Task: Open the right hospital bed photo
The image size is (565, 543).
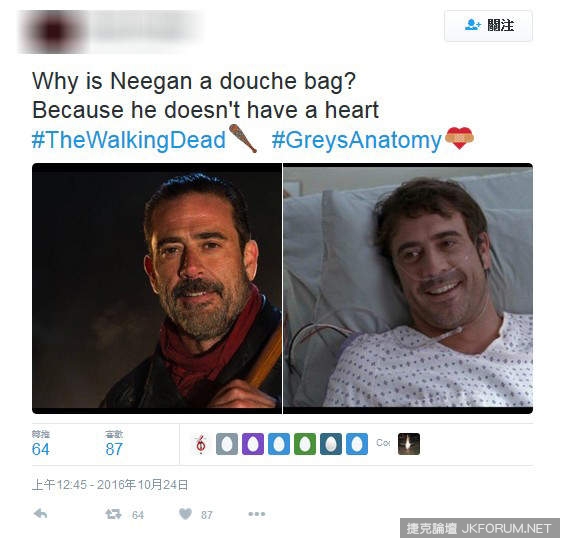Action: 408,288
